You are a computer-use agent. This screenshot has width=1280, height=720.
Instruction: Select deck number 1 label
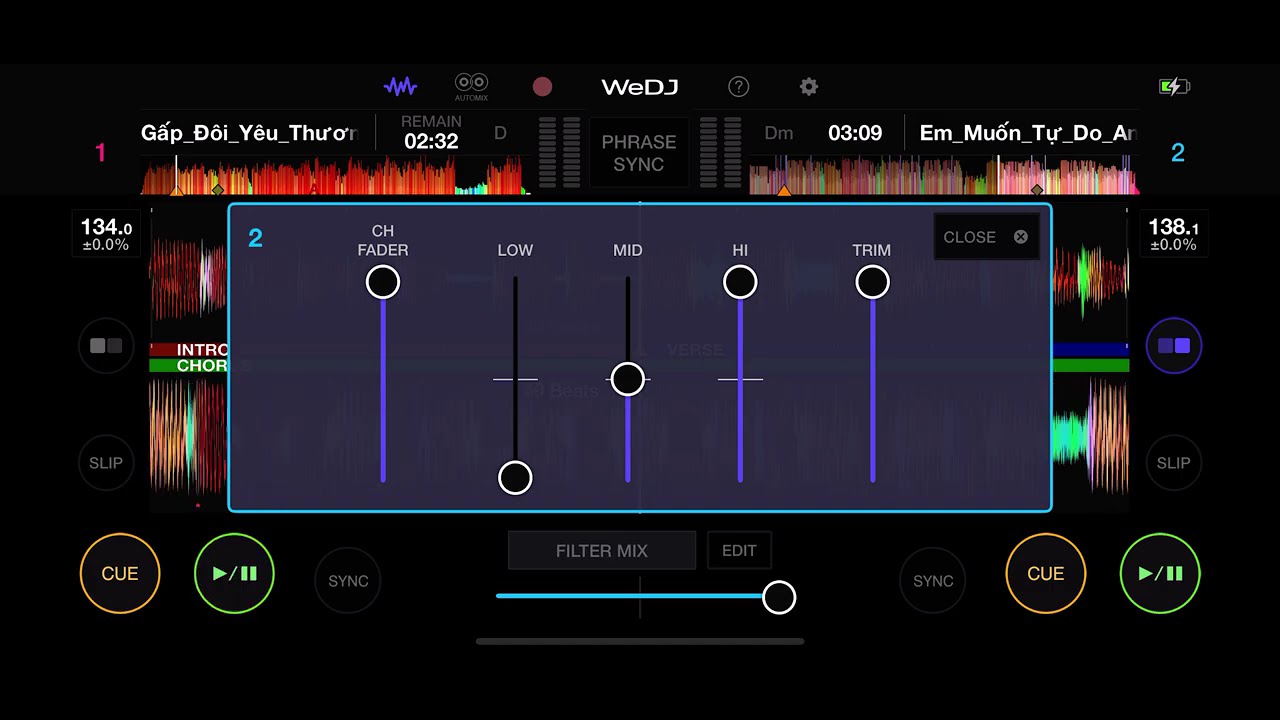pyautogui.click(x=100, y=153)
